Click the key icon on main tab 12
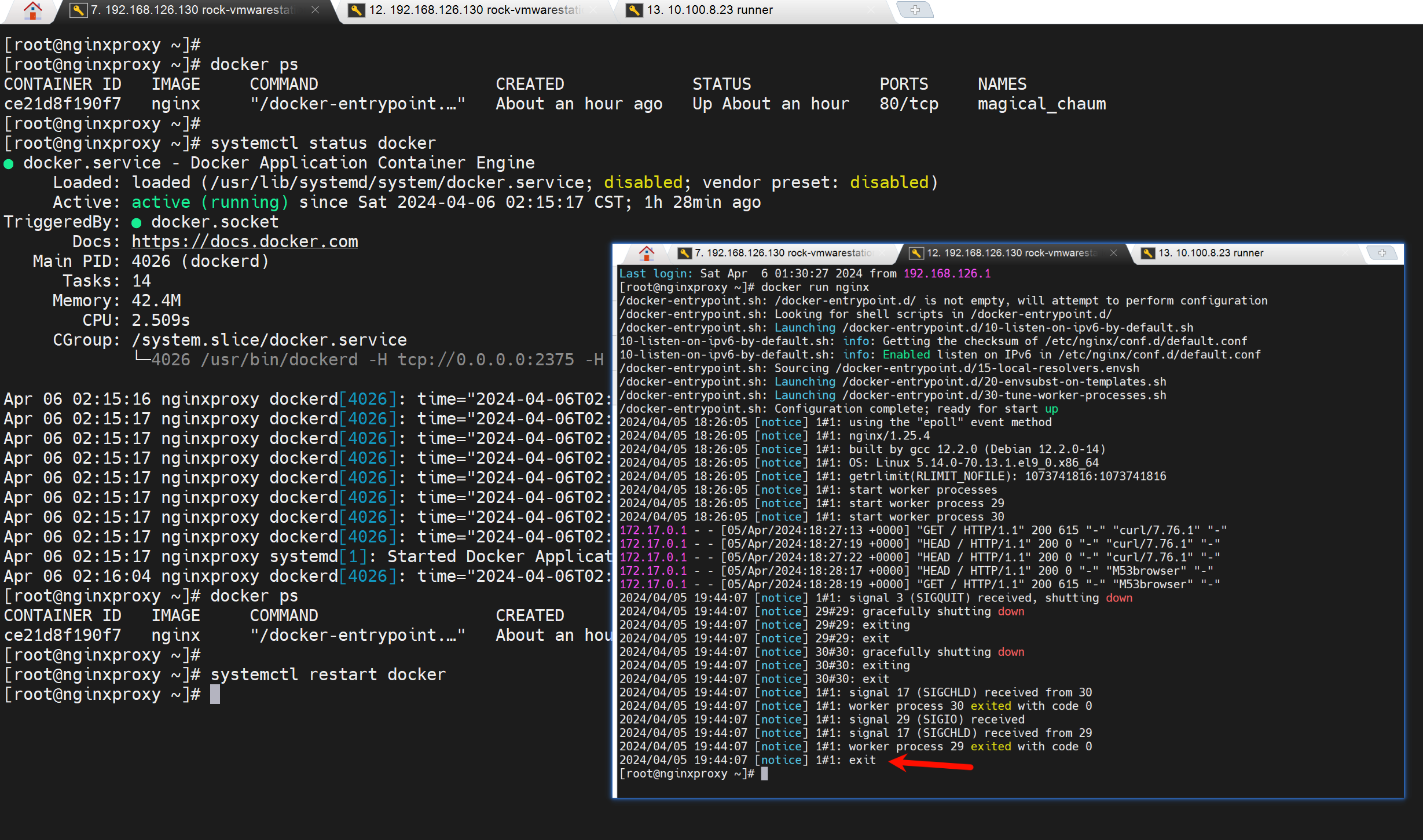This screenshot has width=1423, height=840. pyautogui.click(x=356, y=10)
